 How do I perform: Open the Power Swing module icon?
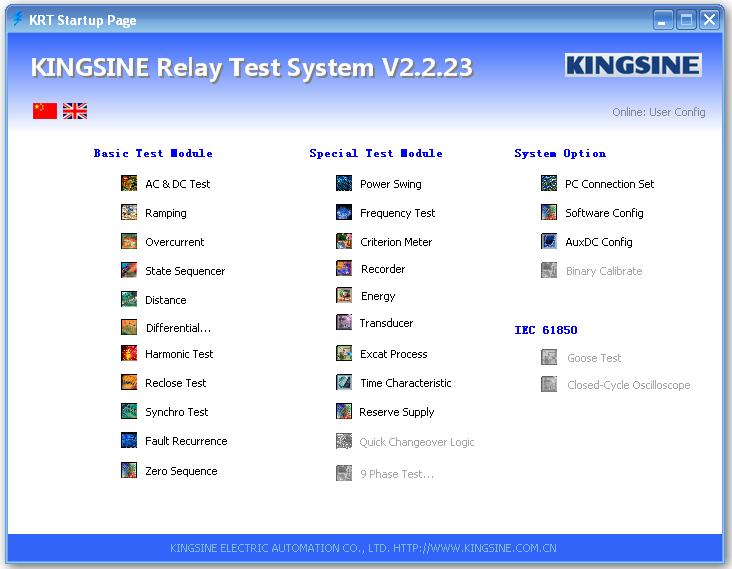tap(344, 184)
